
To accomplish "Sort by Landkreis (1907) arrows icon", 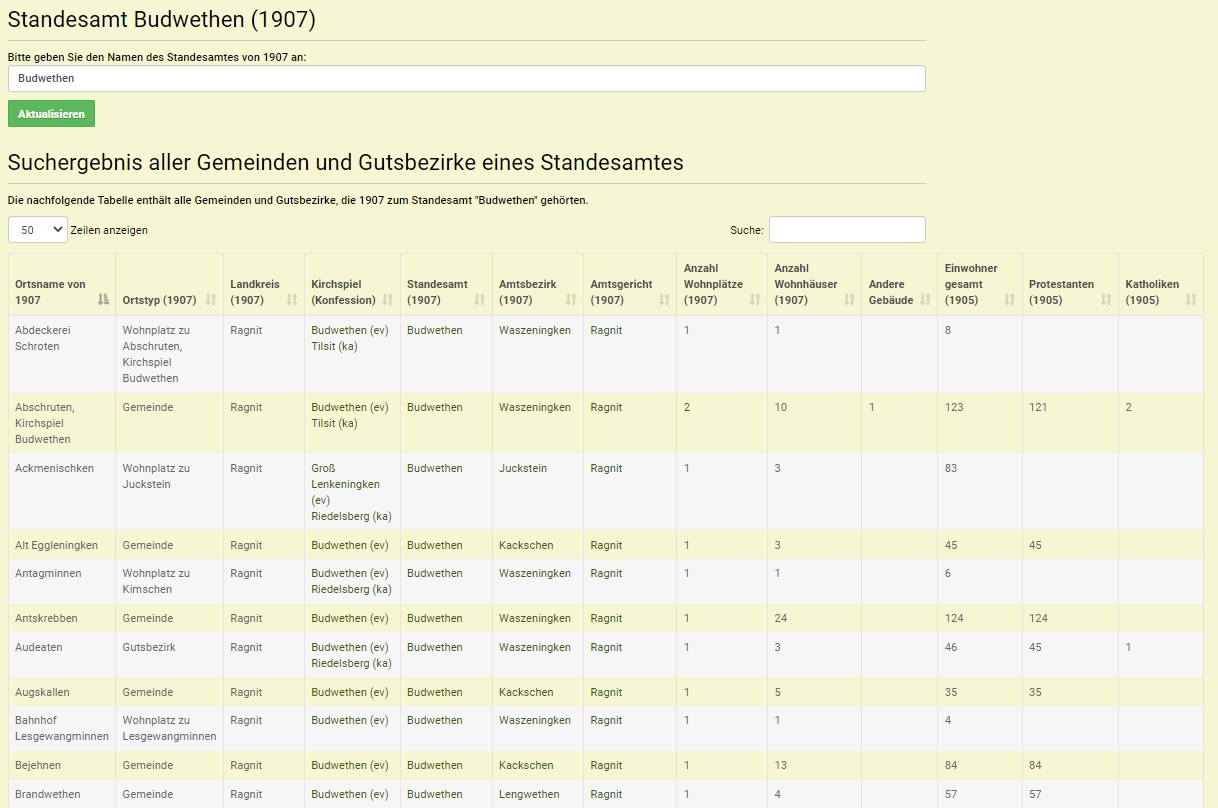I will [292, 300].
